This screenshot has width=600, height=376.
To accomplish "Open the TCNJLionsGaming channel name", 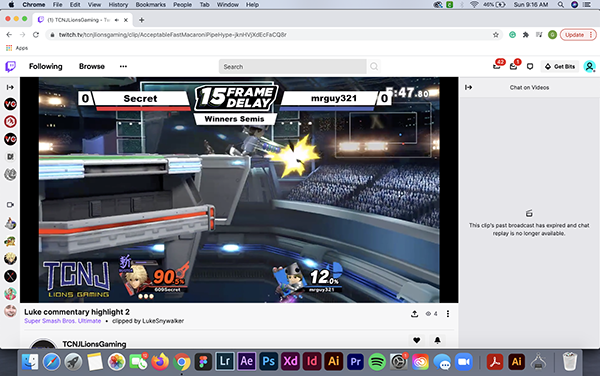I will (94, 344).
